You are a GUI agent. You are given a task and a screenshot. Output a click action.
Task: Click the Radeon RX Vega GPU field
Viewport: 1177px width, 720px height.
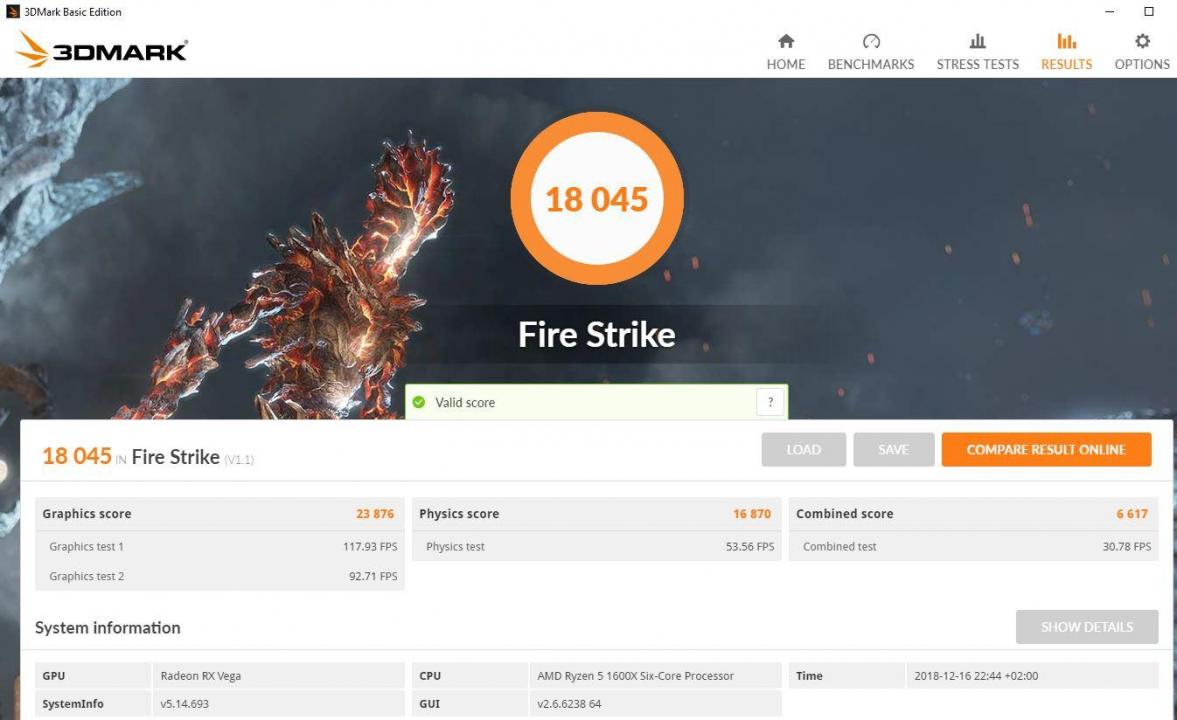pos(200,675)
